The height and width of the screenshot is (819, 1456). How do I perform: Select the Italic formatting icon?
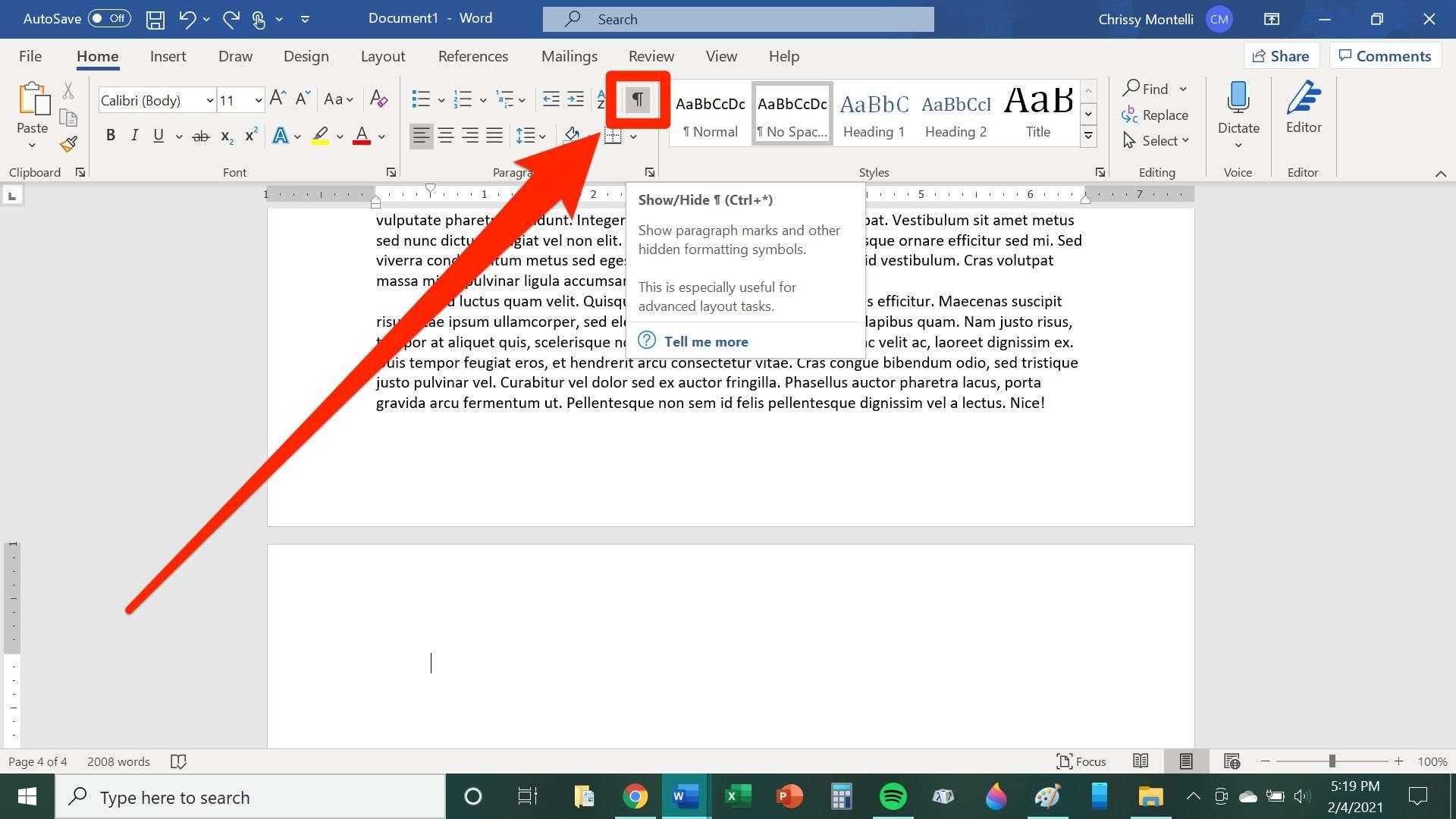tap(133, 135)
